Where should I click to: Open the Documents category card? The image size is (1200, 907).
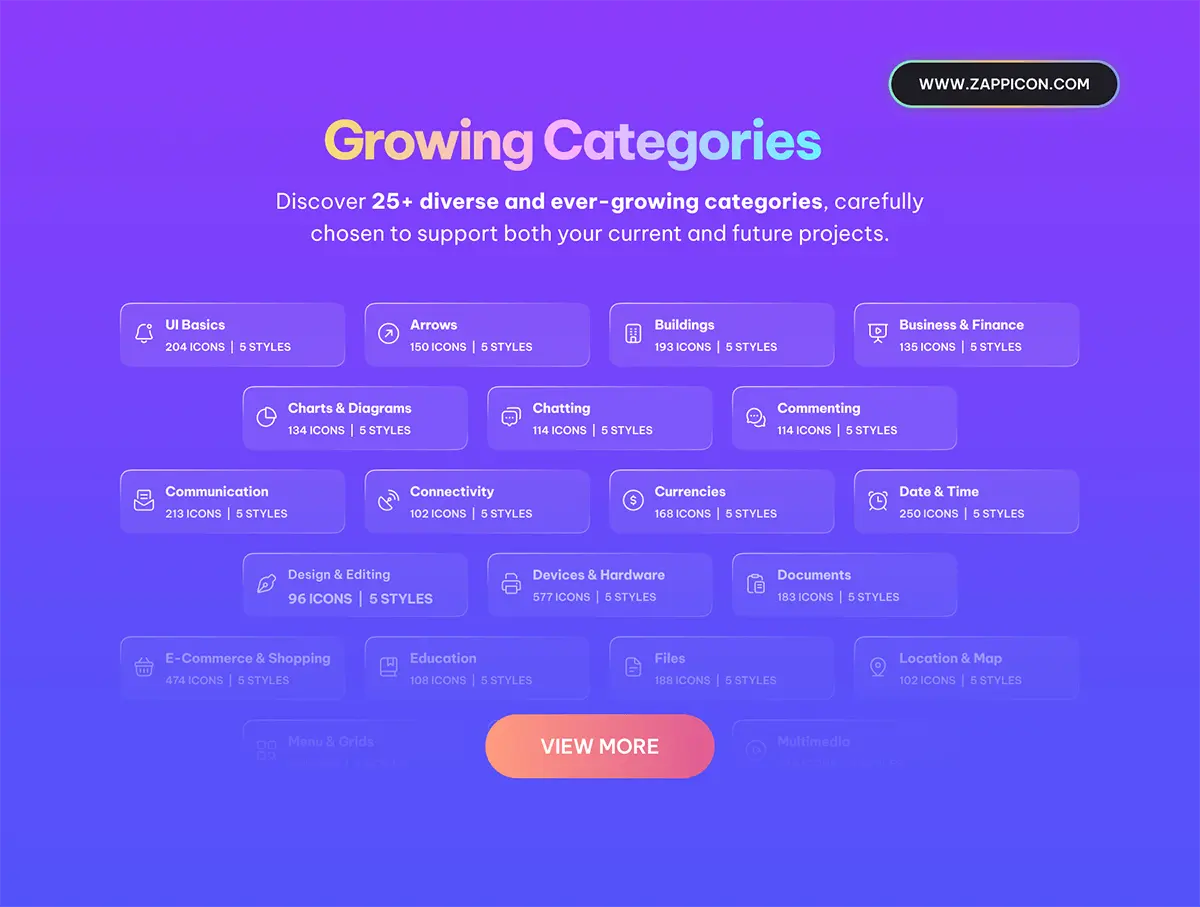(844, 585)
